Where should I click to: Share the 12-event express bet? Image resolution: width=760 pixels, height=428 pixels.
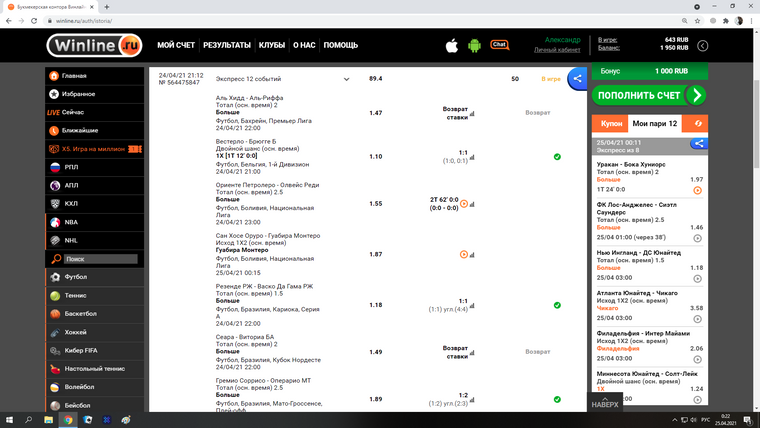pos(577,79)
